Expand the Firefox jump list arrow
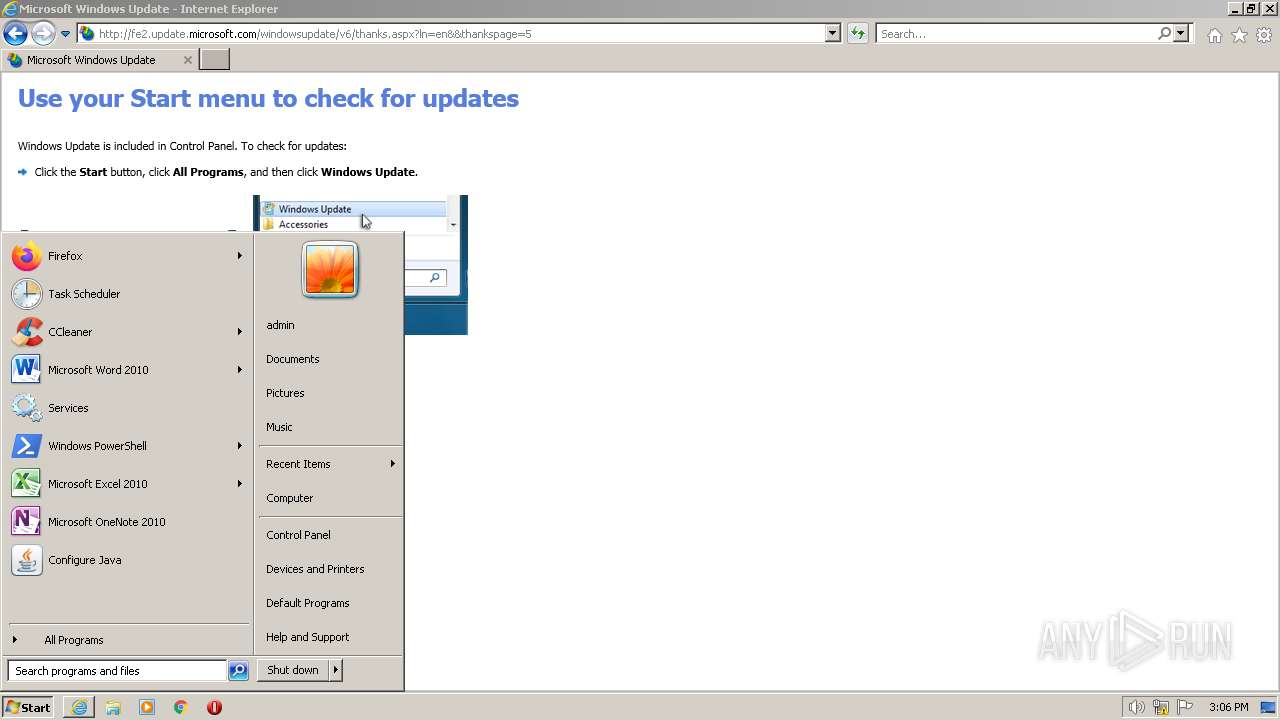 click(x=240, y=256)
